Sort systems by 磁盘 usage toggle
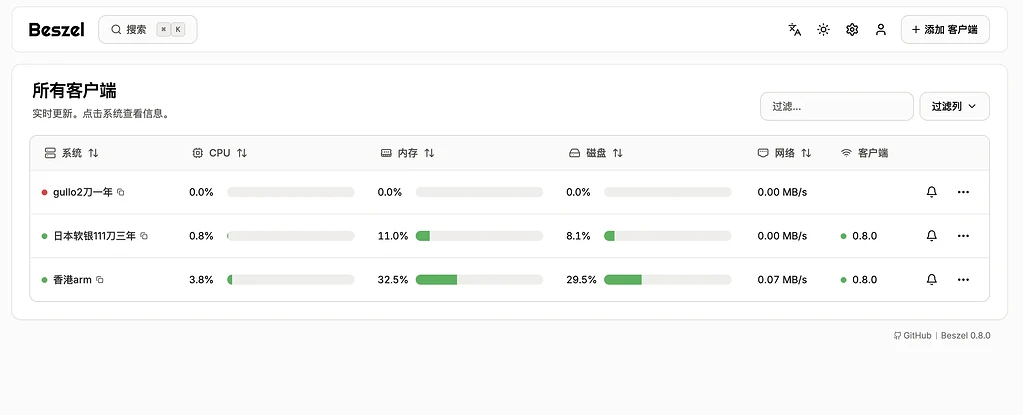The width and height of the screenshot is (1023, 415). tap(596, 153)
